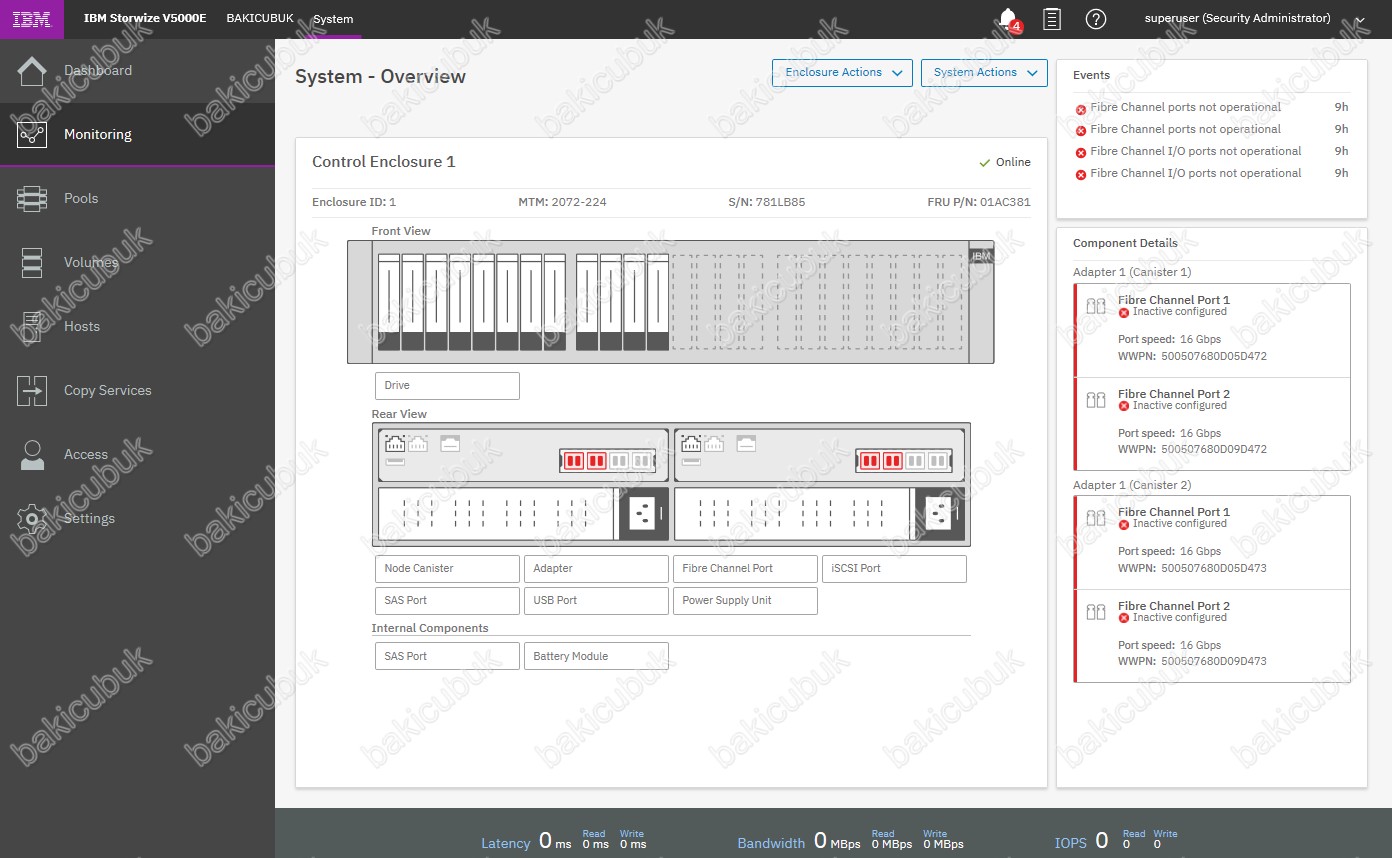Click error icon of topmost event
The image size is (1392, 858).
point(1081,109)
